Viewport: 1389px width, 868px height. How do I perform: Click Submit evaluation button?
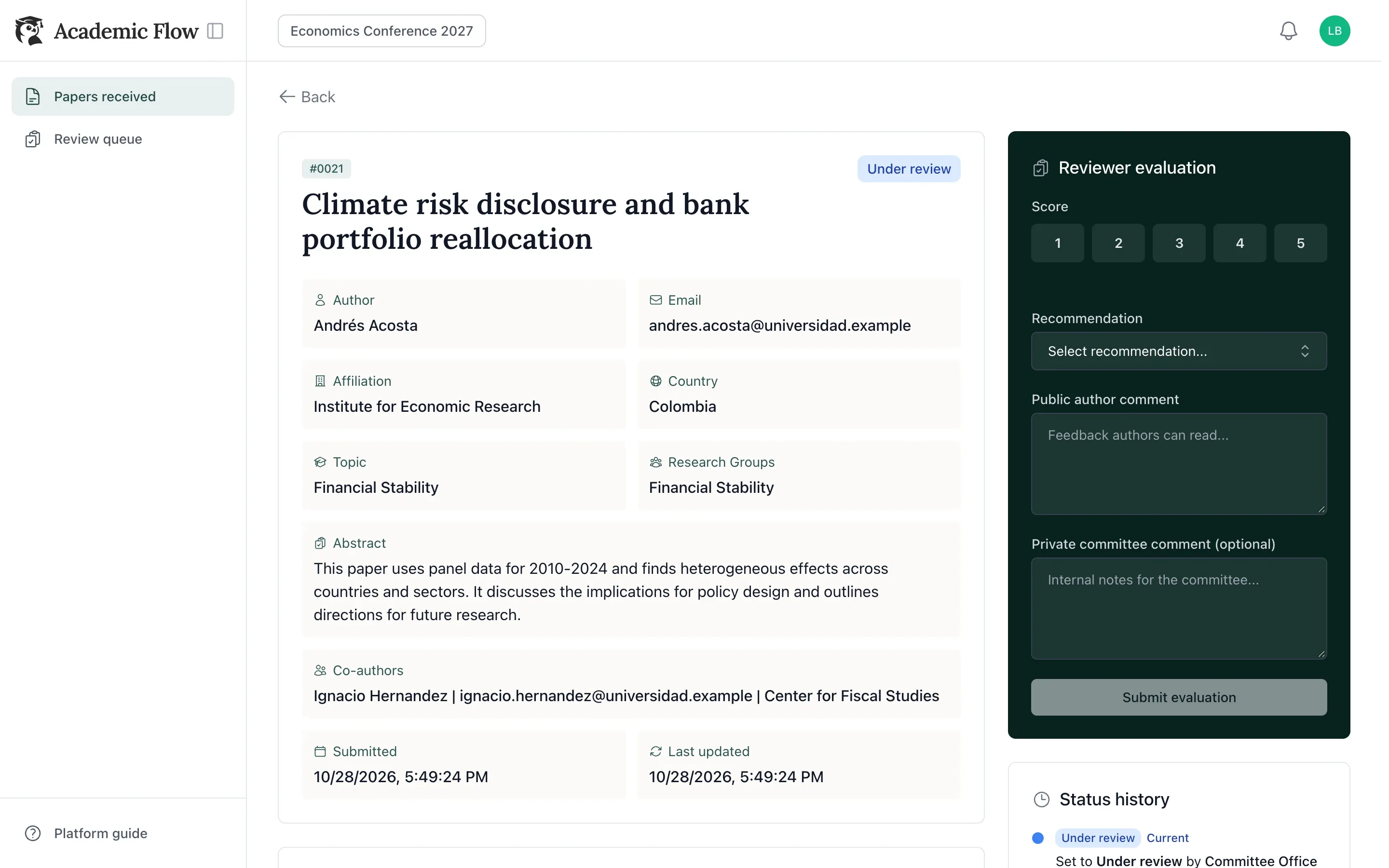coord(1179,697)
